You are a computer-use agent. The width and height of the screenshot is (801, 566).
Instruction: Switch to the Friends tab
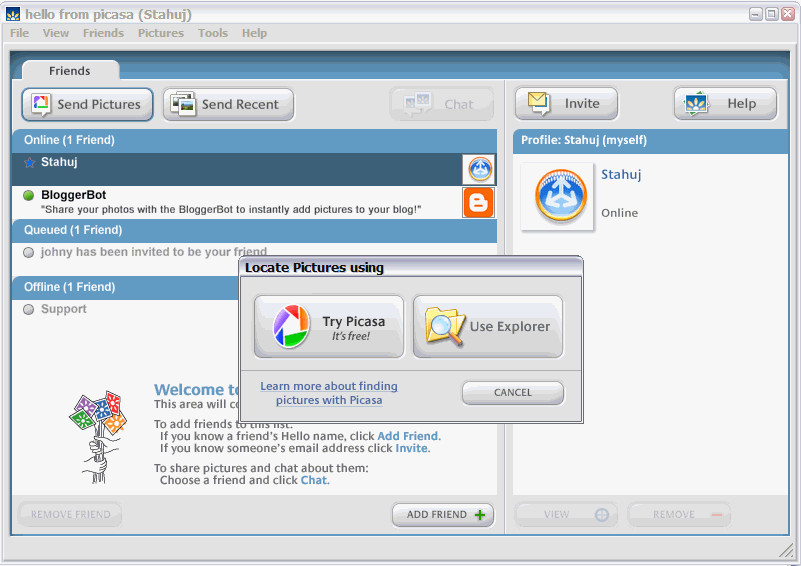click(70, 70)
